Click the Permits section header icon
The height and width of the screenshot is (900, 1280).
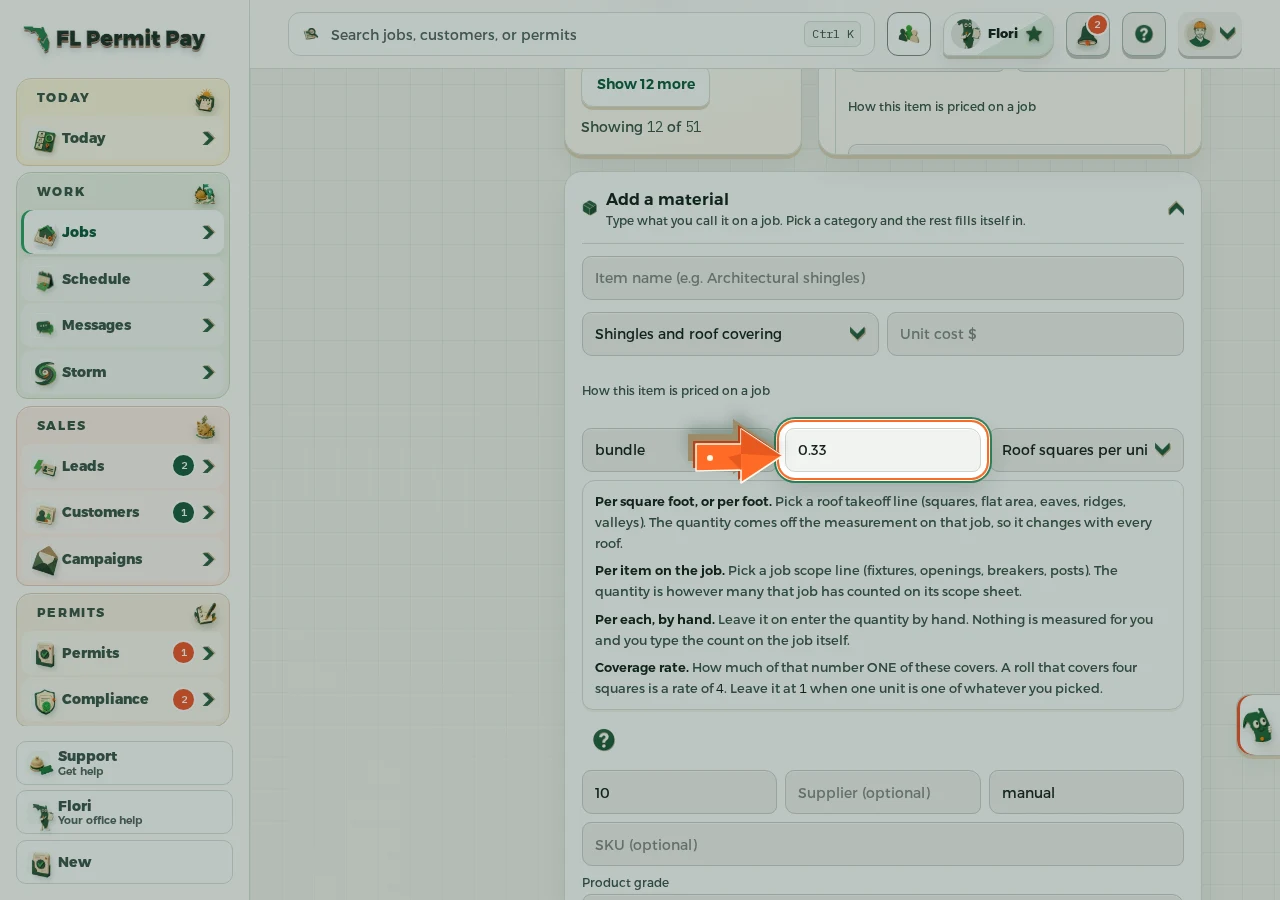pos(205,613)
